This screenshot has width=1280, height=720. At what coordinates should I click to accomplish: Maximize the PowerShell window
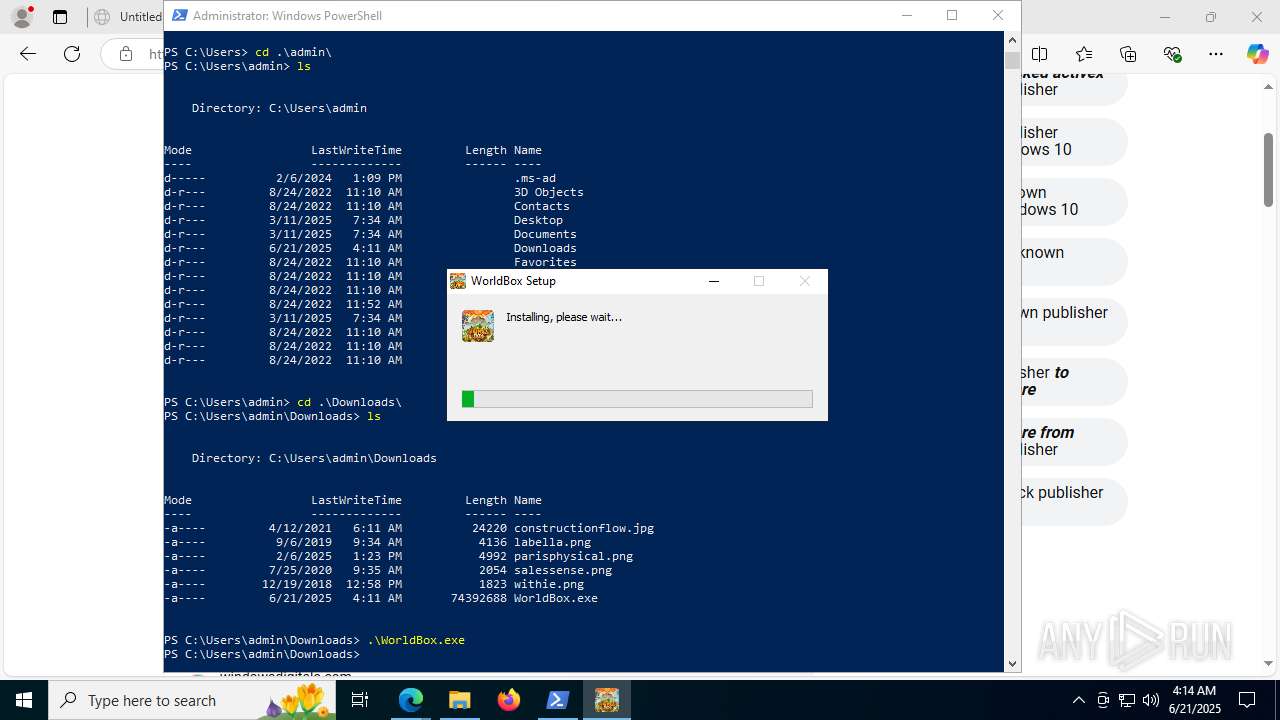(952, 15)
